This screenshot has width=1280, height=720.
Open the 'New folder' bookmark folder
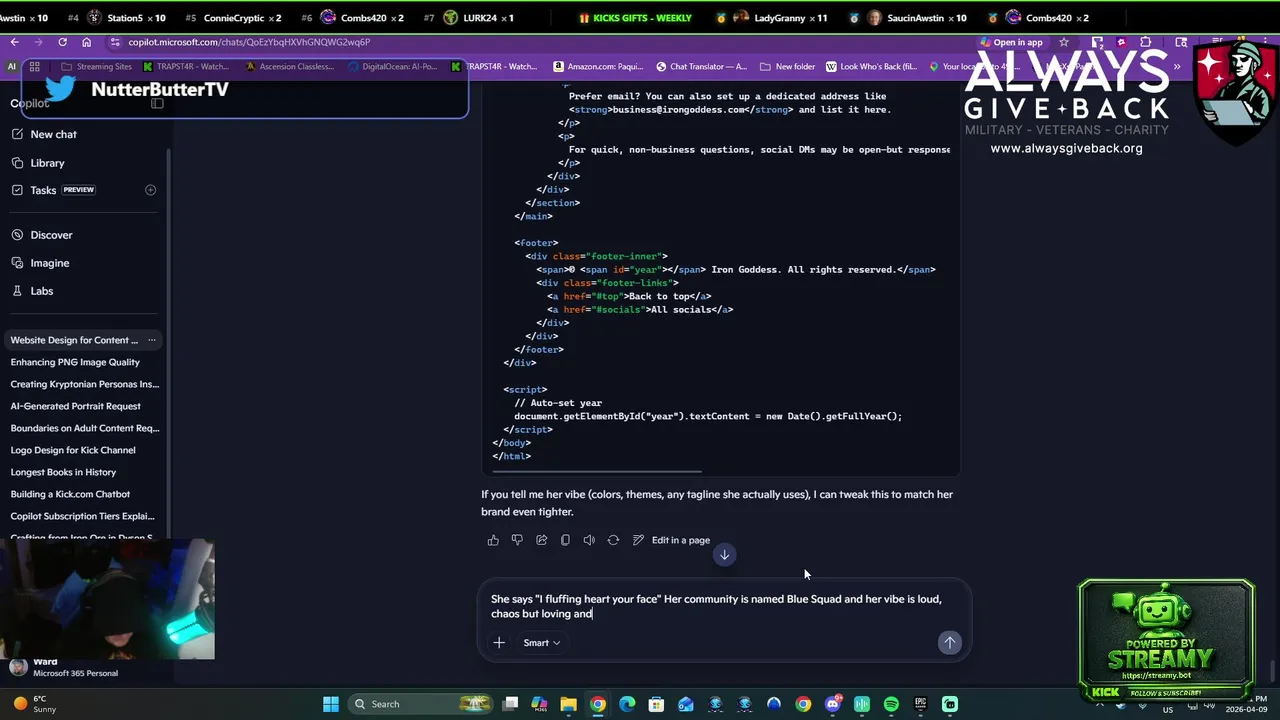click(788, 67)
